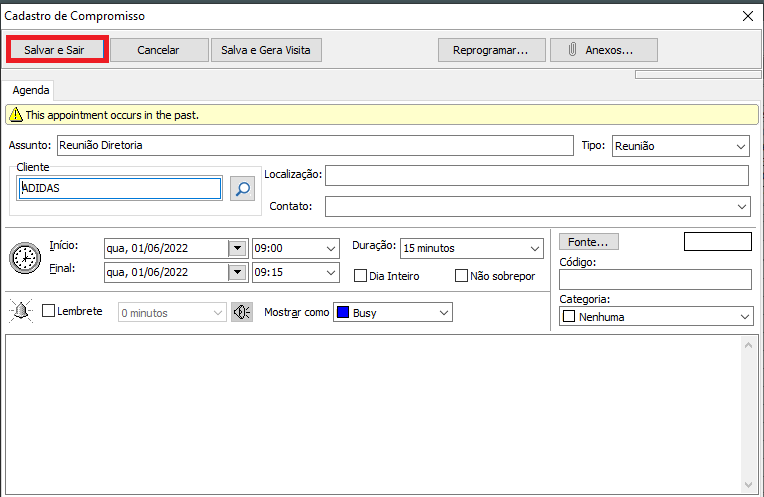Select the Agenda tab
Image resolution: width=764 pixels, height=497 pixels.
coord(31,90)
